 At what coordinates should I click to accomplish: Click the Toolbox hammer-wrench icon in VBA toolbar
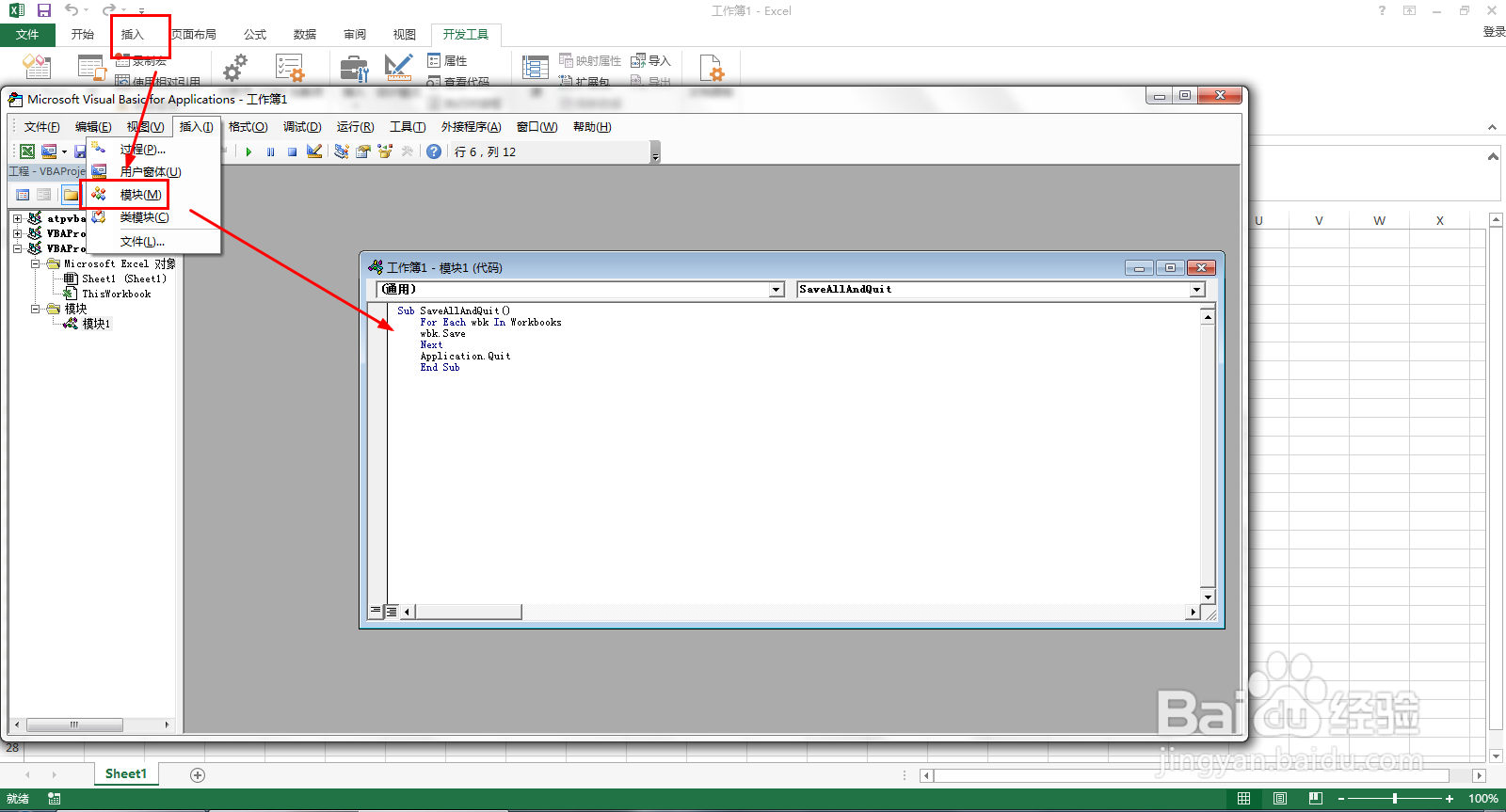tap(408, 151)
